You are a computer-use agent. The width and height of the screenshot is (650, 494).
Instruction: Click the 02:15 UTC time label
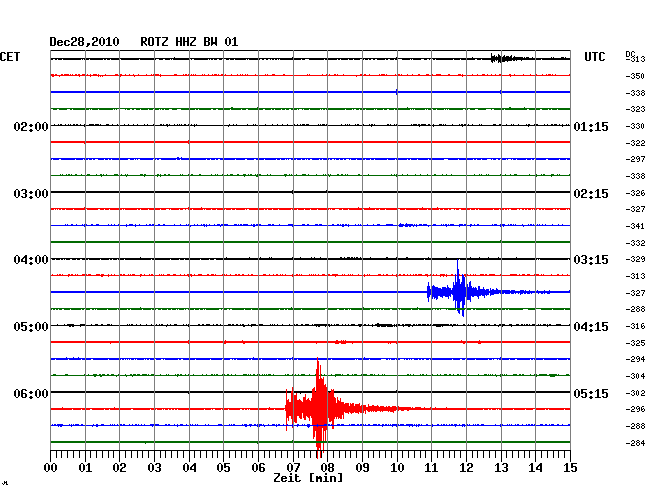(591, 194)
